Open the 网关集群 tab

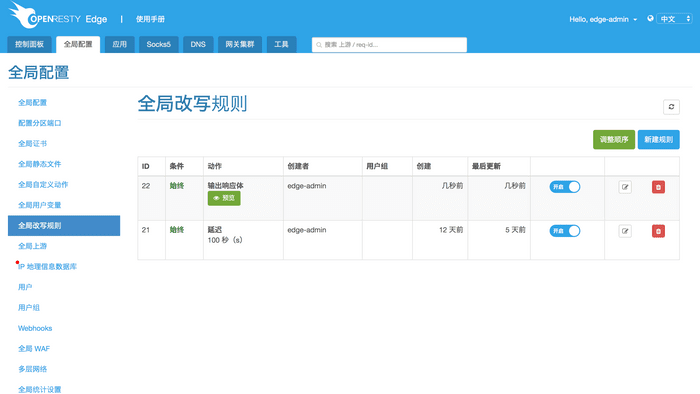pyautogui.click(x=240, y=45)
